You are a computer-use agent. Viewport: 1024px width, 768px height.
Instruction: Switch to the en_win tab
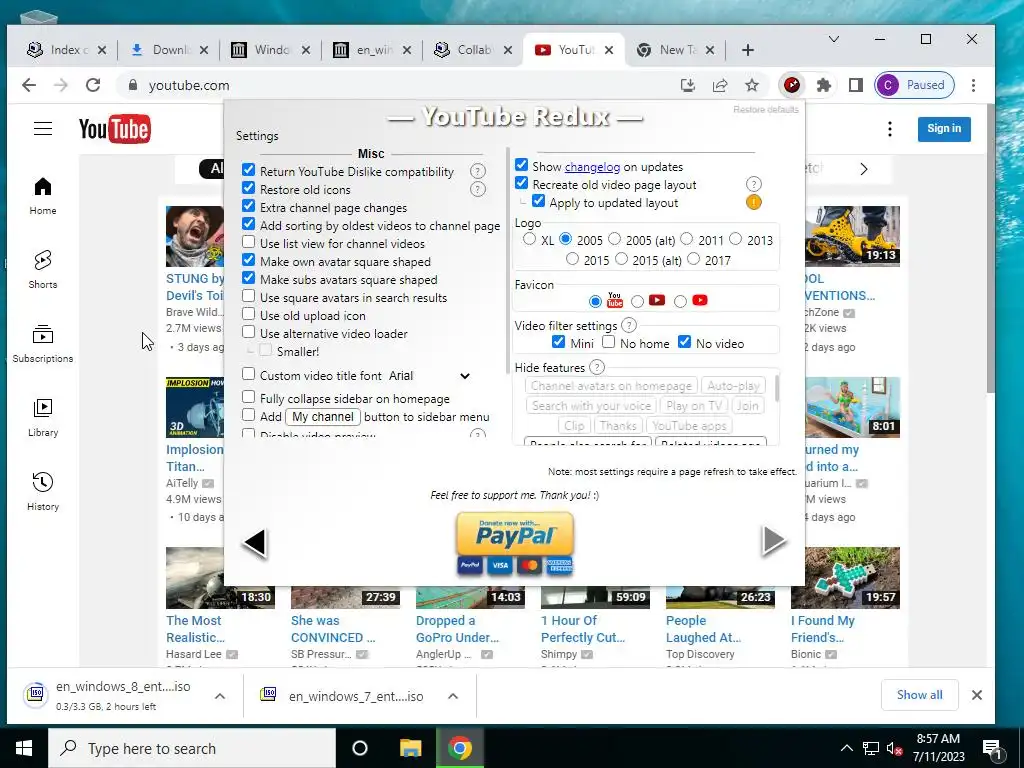[x=372, y=50]
